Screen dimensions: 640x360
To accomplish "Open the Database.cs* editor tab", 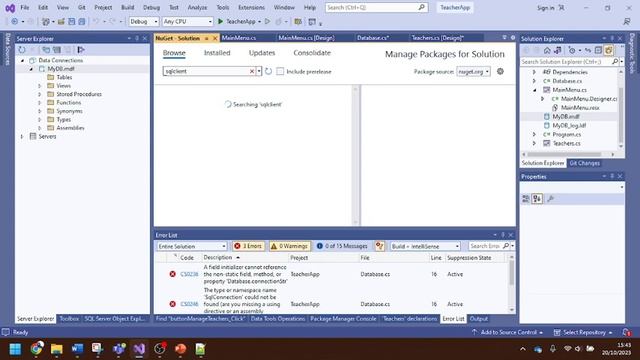I will pyautogui.click(x=373, y=38).
